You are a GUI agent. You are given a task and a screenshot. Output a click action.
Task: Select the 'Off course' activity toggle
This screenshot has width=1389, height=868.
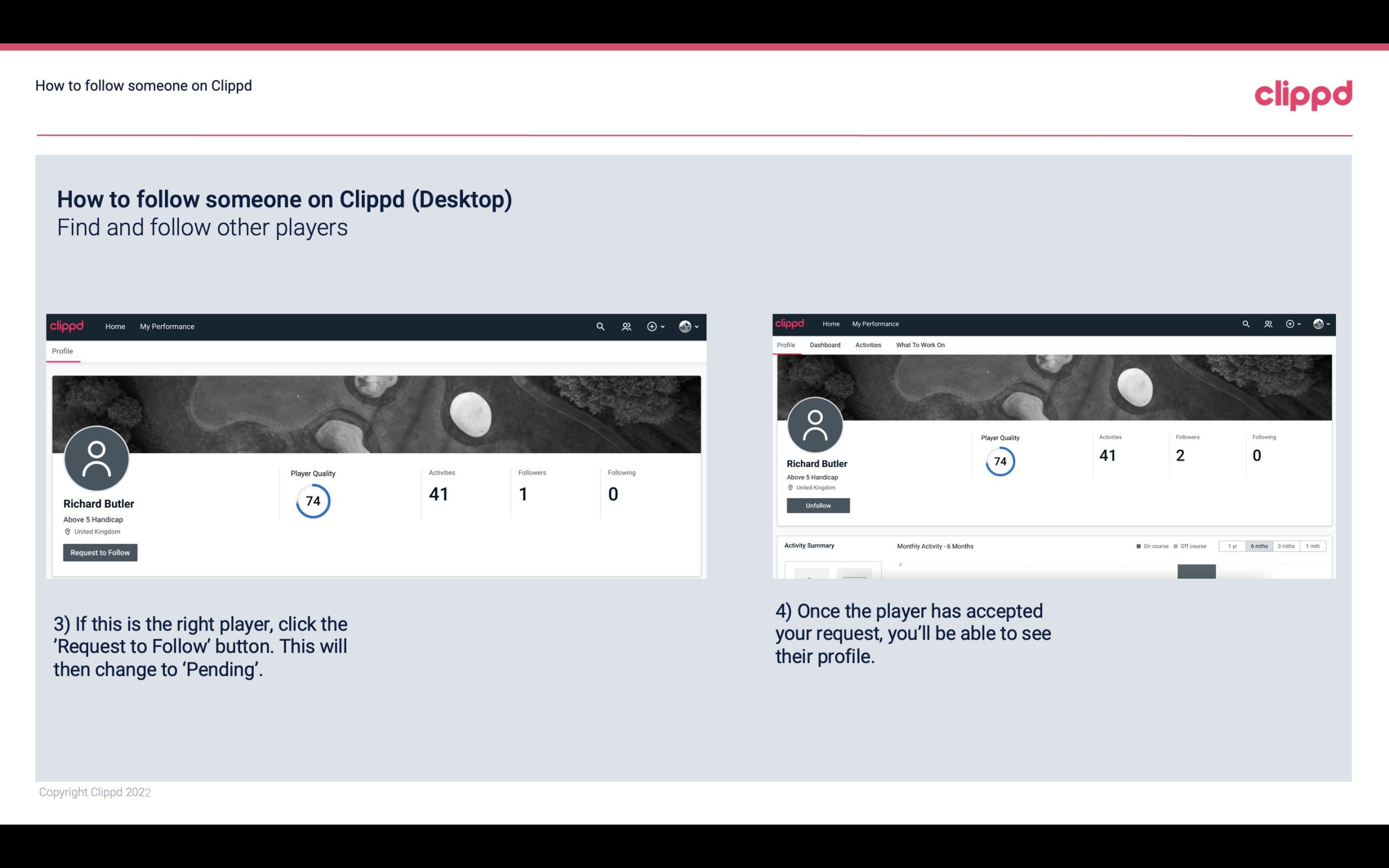coord(1190,545)
